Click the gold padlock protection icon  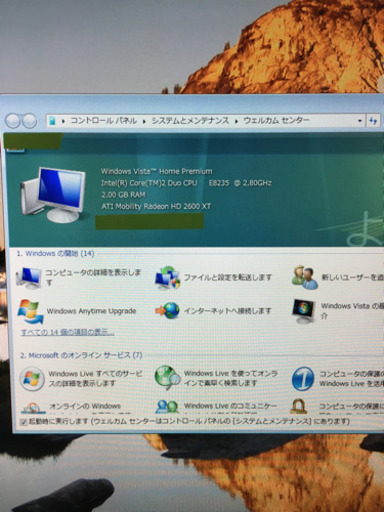298,406
